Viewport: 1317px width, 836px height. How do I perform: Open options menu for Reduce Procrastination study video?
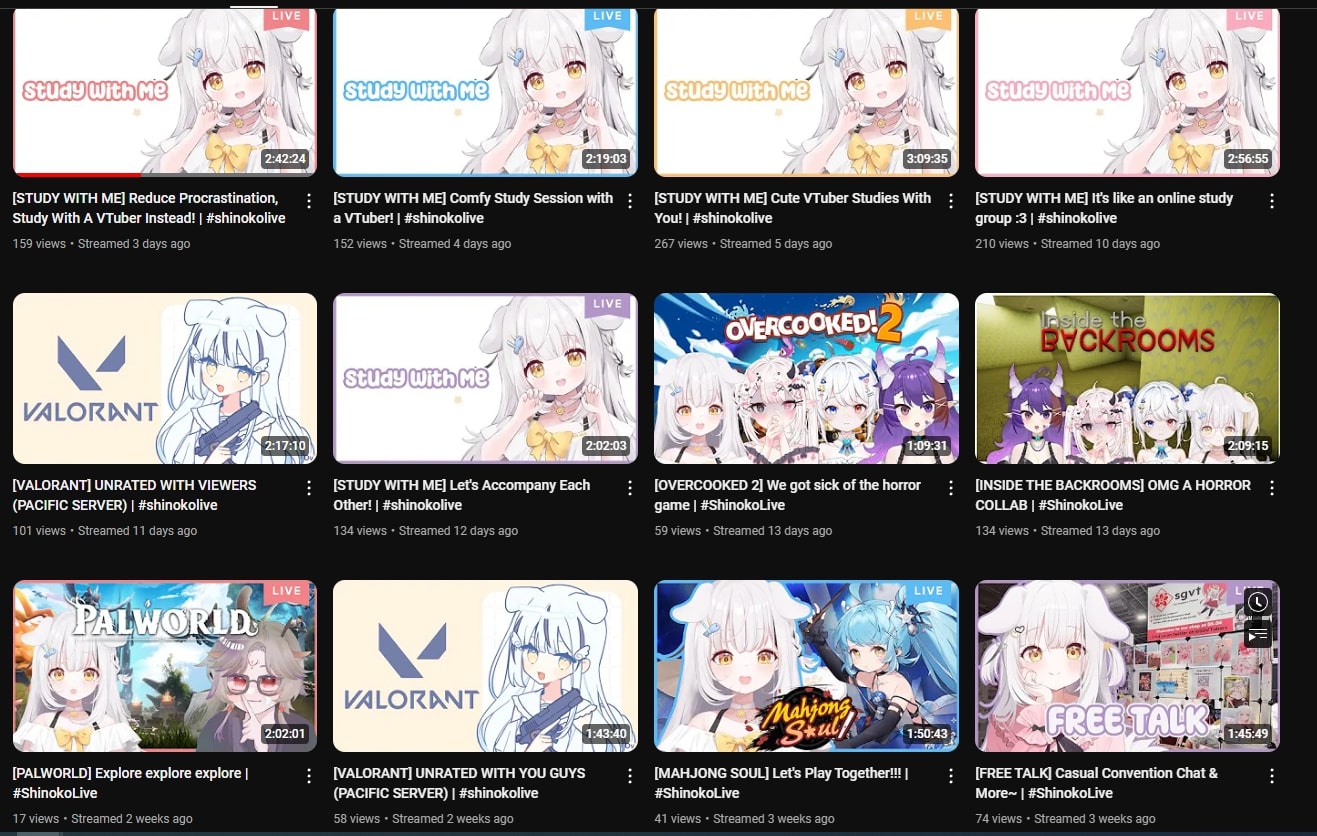coord(309,201)
